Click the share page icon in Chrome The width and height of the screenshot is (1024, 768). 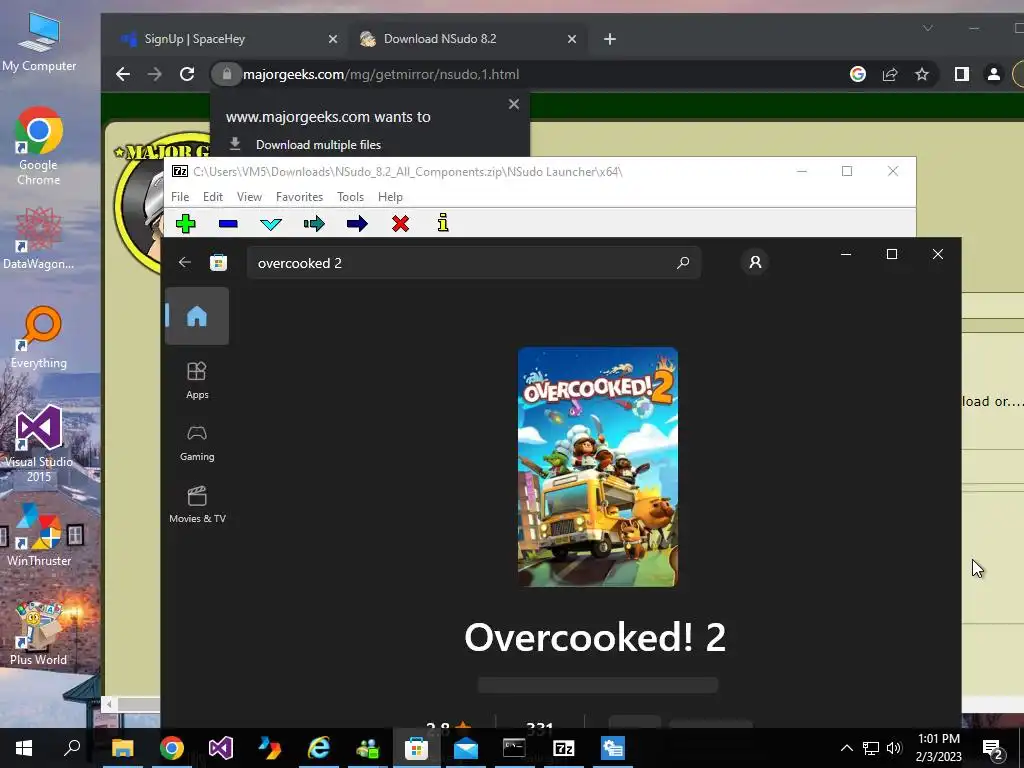[889, 74]
